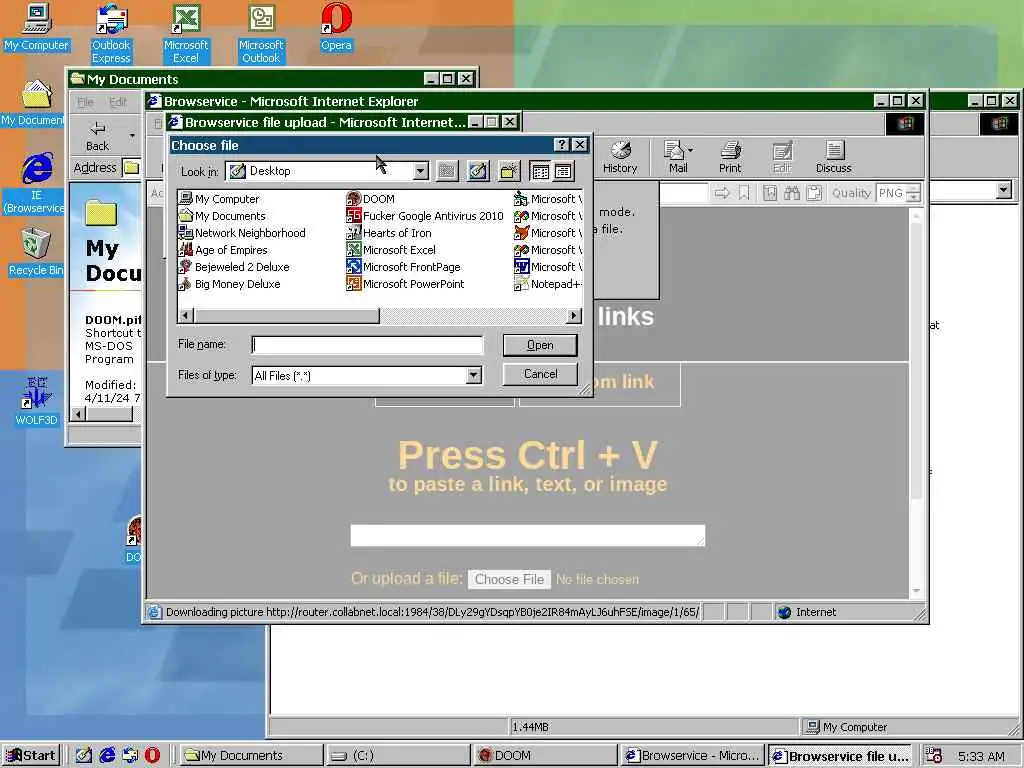The width and height of the screenshot is (1024, 768).
Task: Open the Edit menu in My Documents window
Action: pos(118,102)
